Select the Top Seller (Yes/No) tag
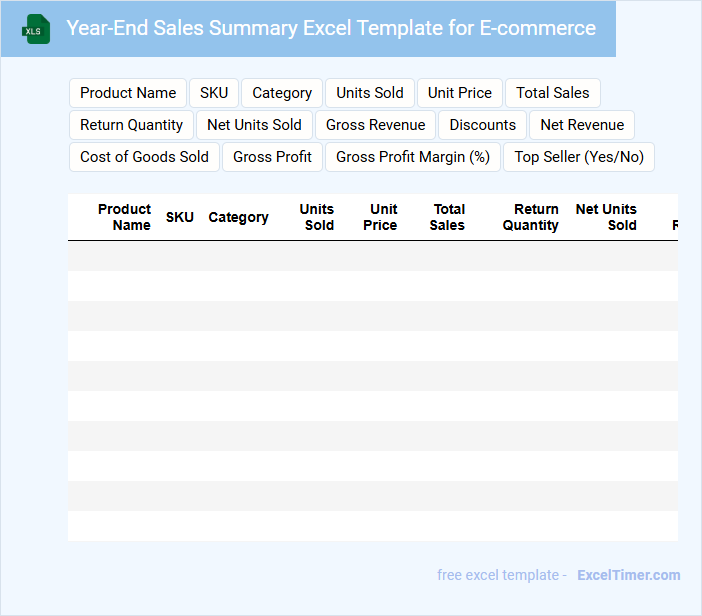The image size is (702, 616). click(x=579, y=157)
